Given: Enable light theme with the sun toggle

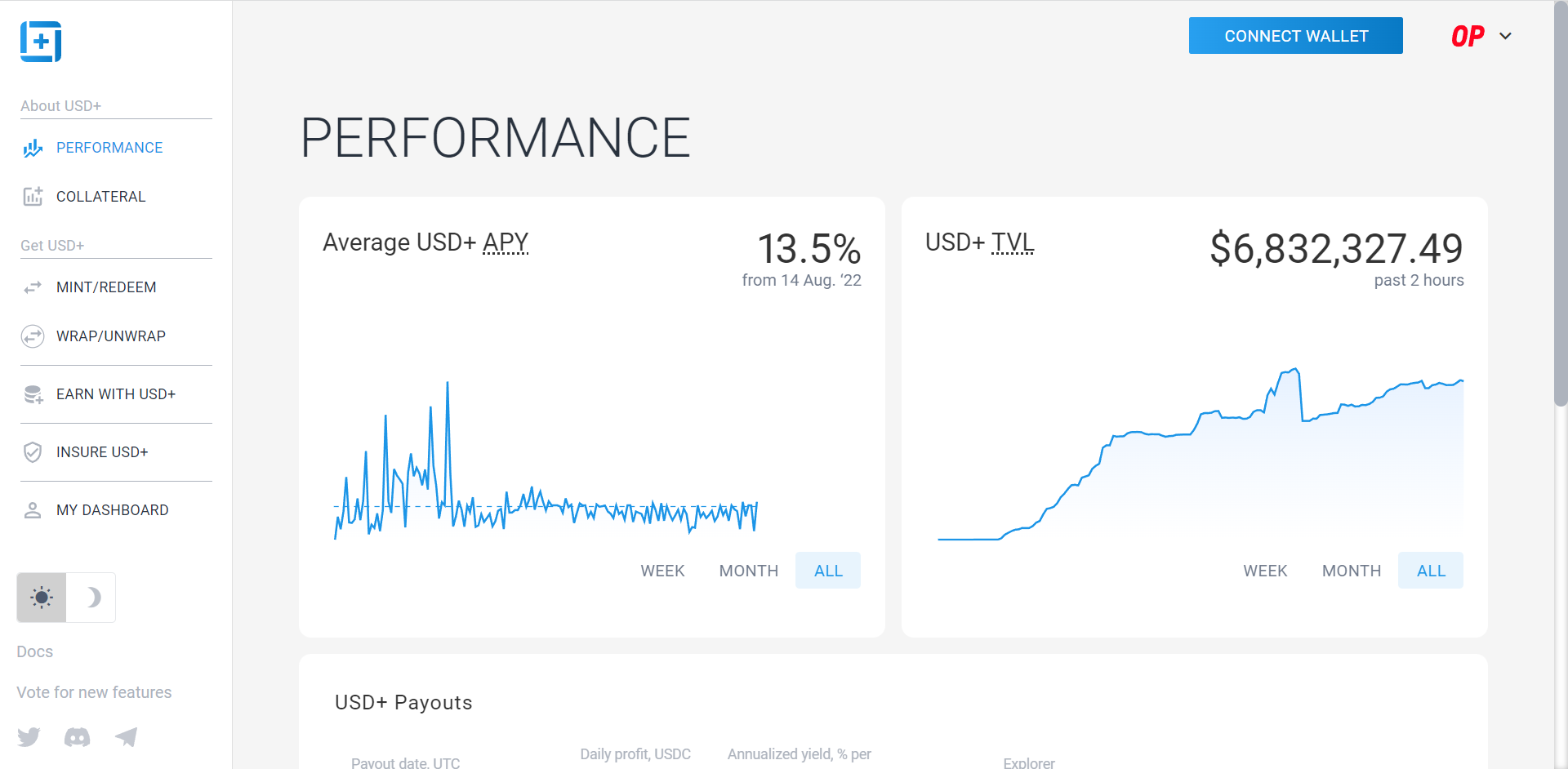Looking at the screenshot, I should coord(41,597).
